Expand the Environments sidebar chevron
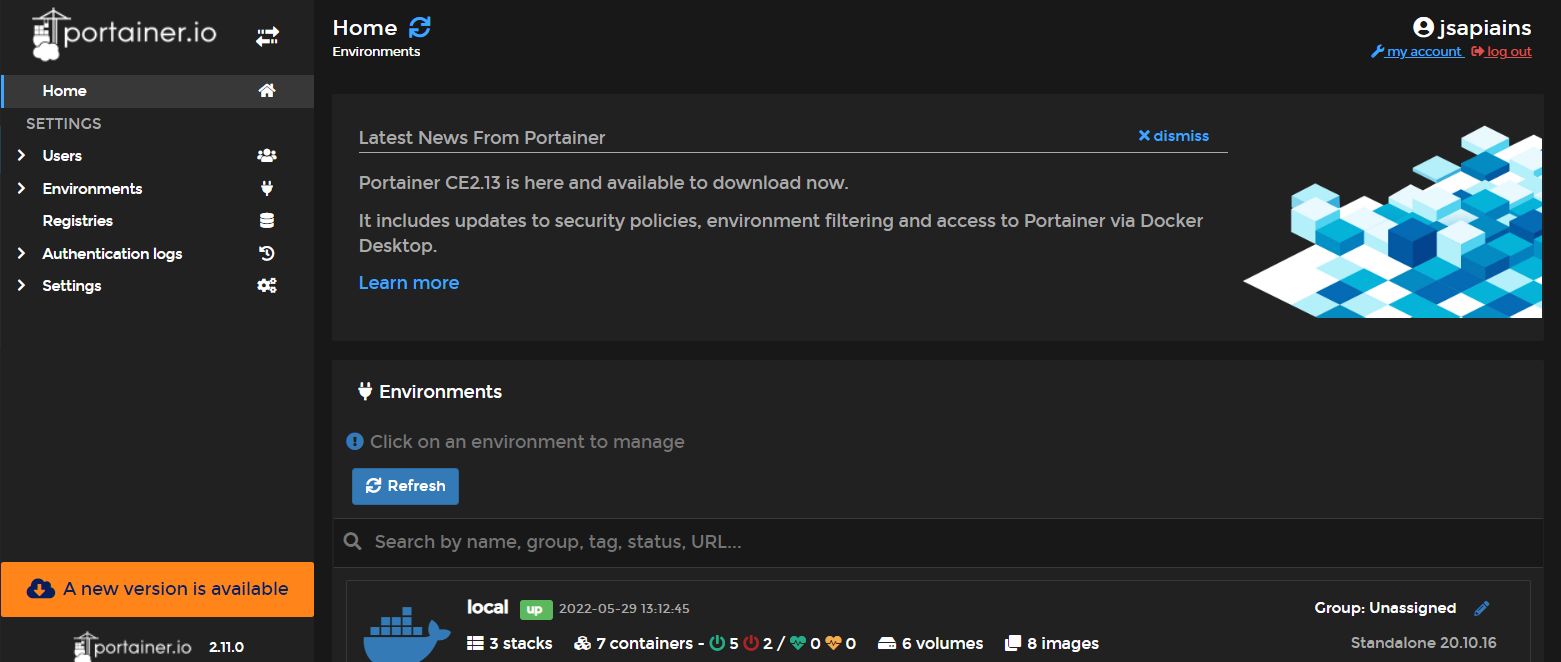Viewport: 1561px width, 662px height. [x=21, y=189]
